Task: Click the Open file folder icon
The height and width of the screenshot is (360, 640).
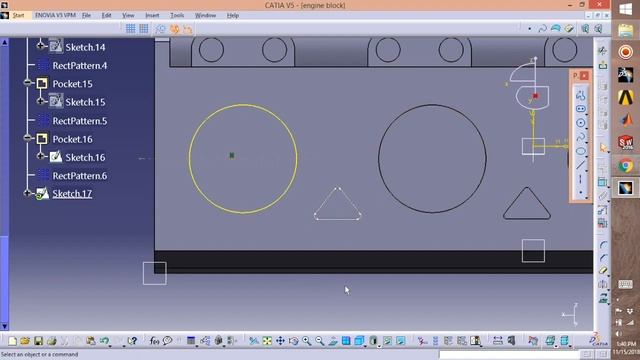Action: [x=25, y=341]
